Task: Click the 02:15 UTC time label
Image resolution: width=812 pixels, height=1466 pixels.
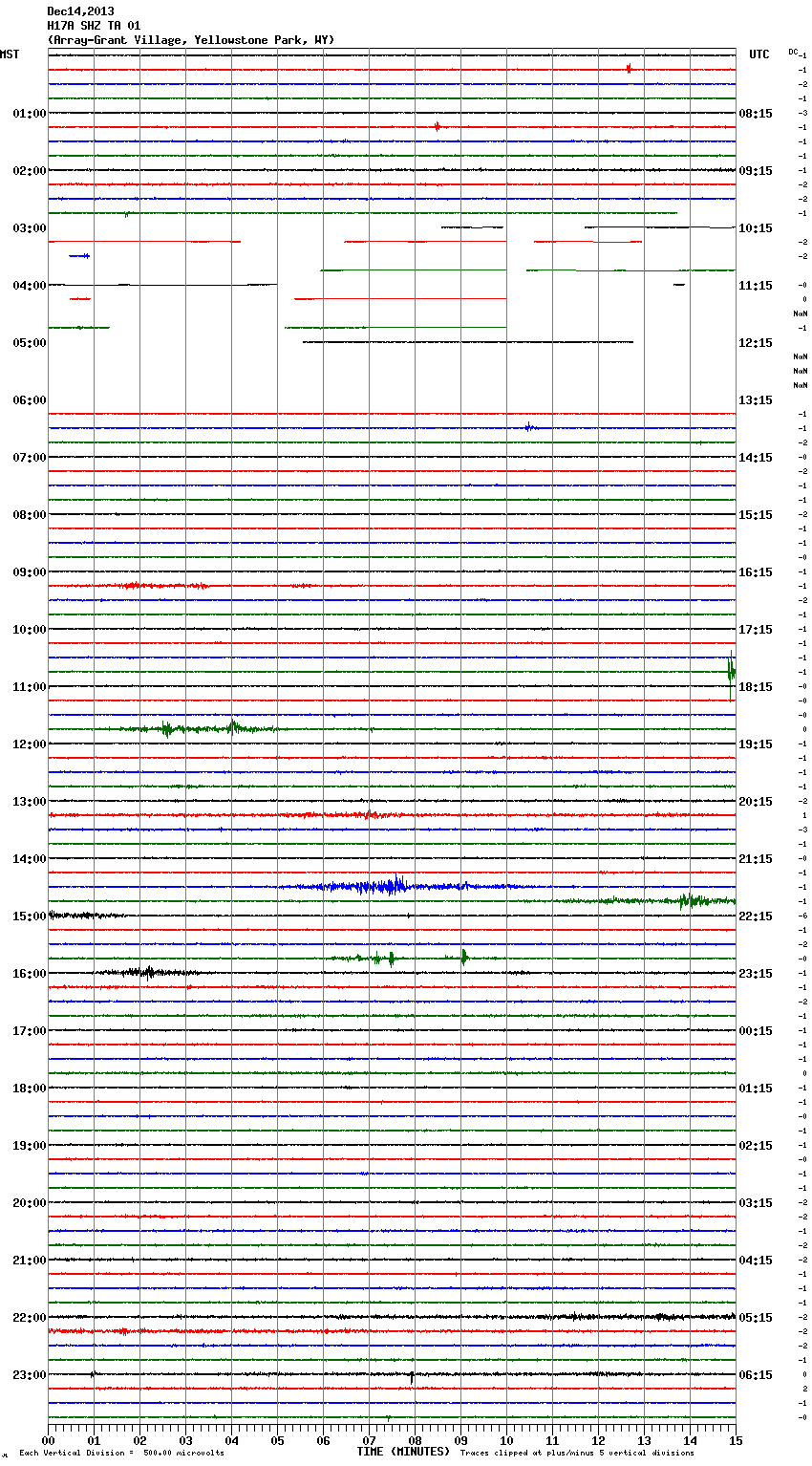Action: coord(756,1146)
